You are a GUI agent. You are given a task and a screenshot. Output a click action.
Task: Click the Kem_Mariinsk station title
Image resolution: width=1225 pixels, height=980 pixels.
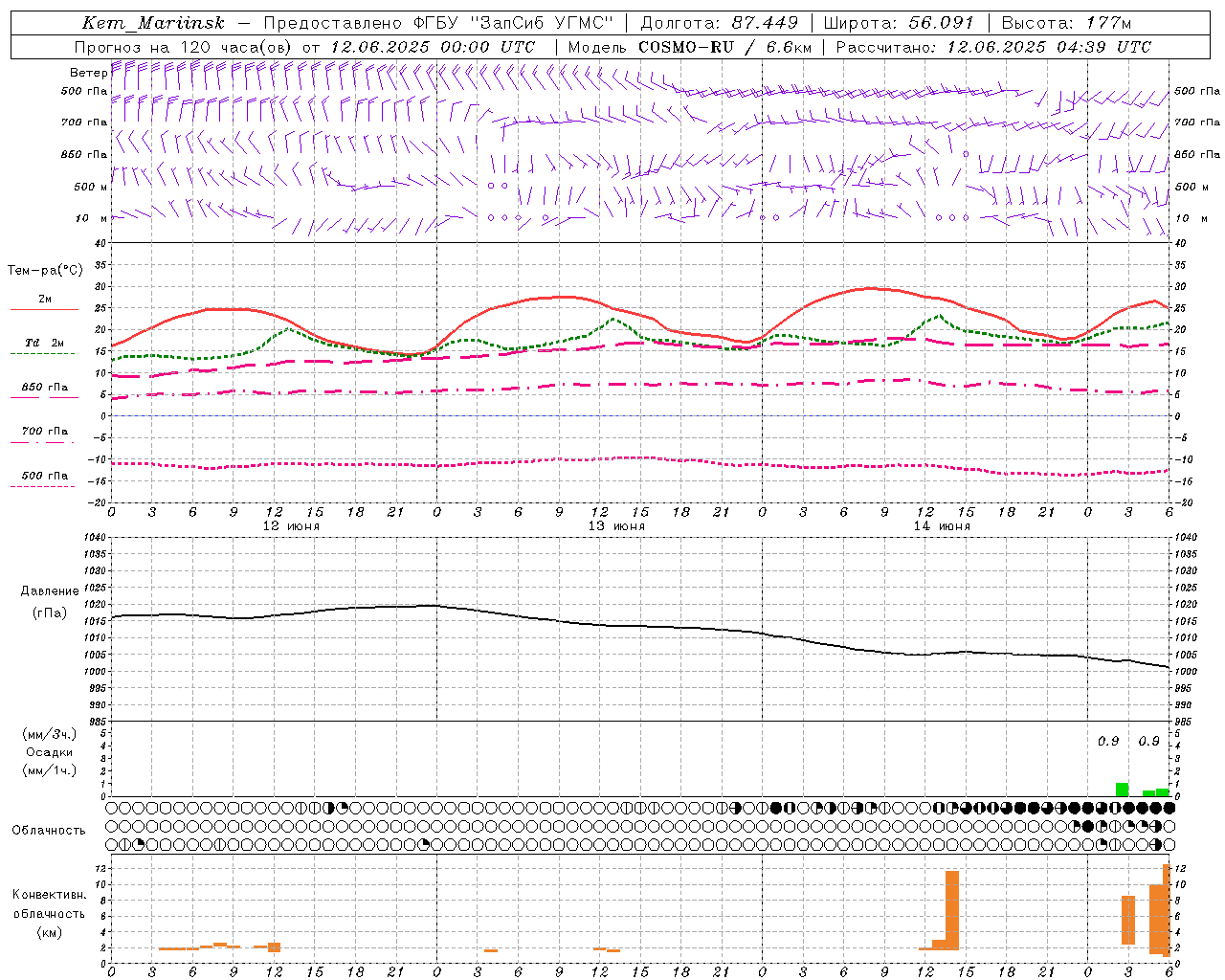[153, 23]
